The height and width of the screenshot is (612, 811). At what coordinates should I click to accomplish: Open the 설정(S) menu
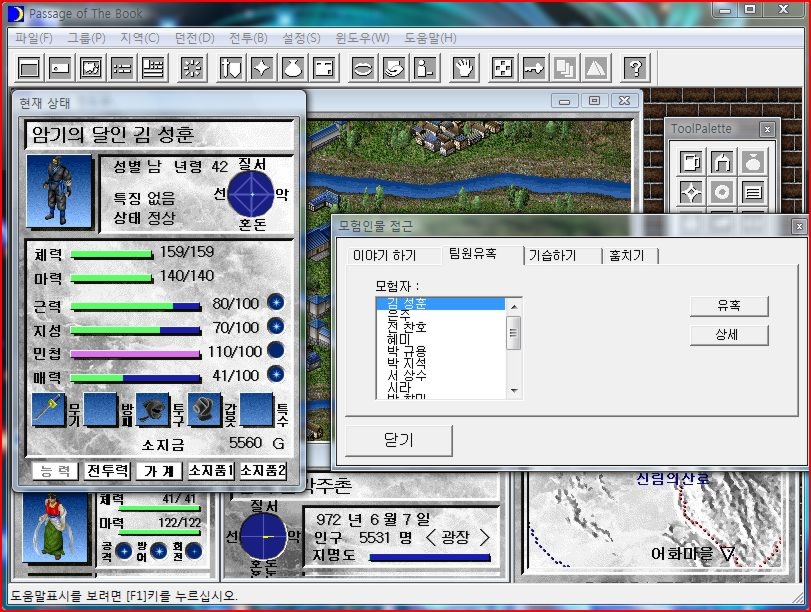coord(301,38)
